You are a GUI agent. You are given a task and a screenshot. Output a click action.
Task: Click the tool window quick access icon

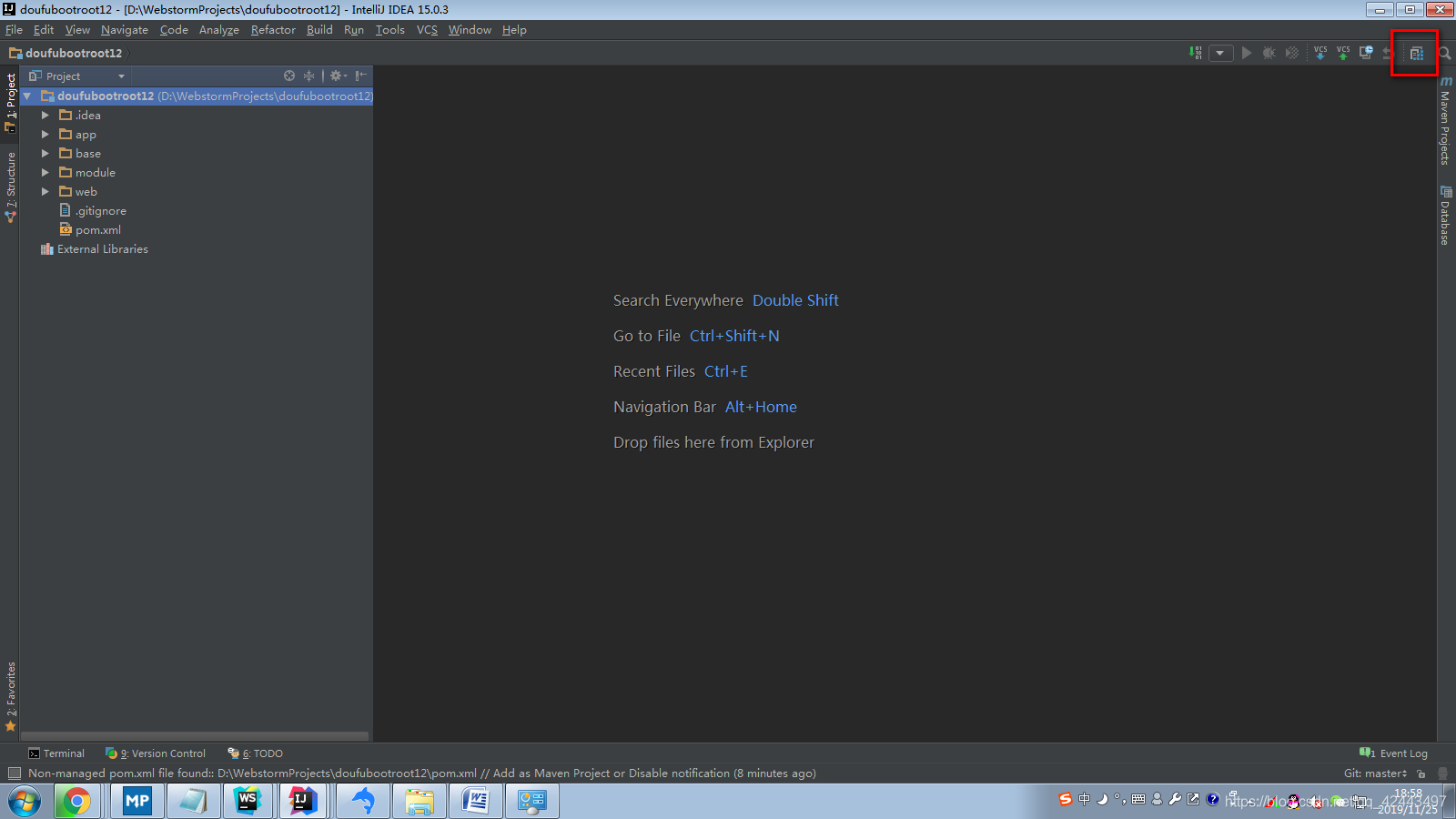click(14, 773)
